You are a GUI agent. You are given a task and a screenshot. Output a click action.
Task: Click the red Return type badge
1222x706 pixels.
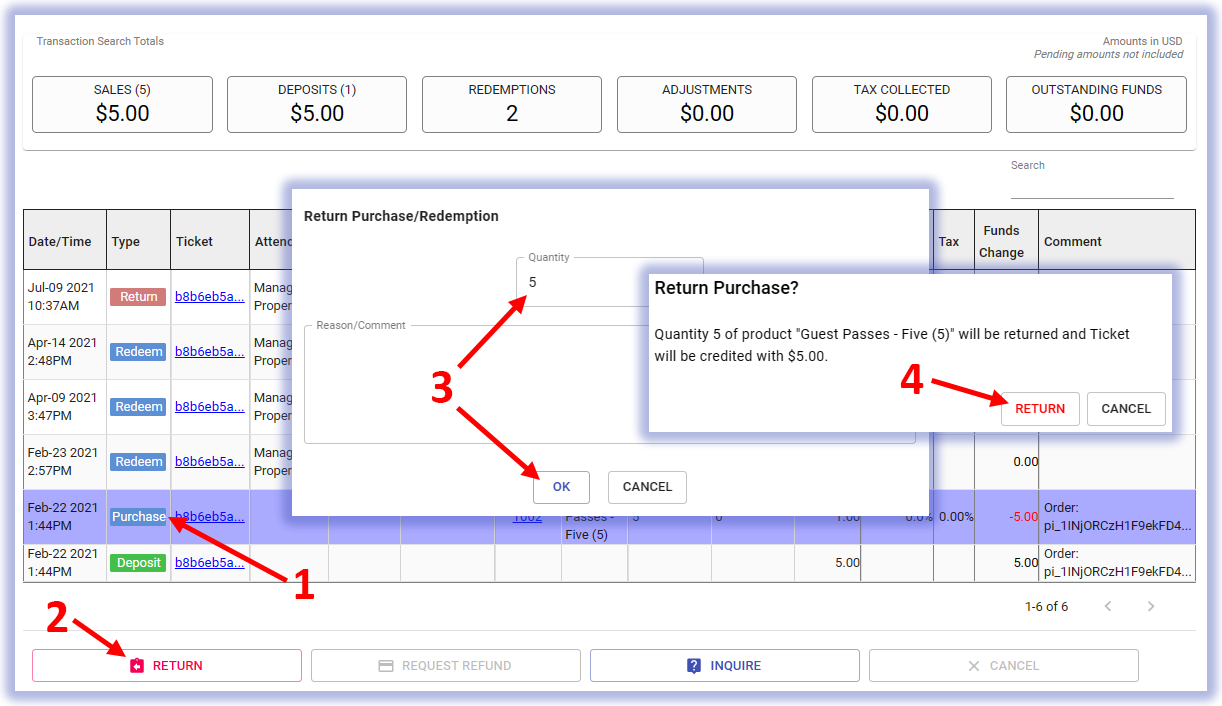click(x=138, y=297)
